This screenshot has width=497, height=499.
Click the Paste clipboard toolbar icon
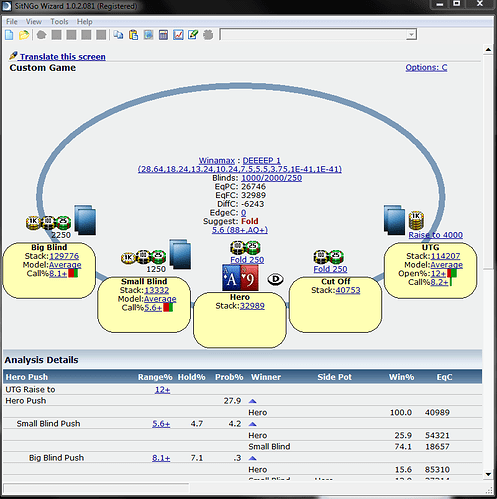[133, 35]
